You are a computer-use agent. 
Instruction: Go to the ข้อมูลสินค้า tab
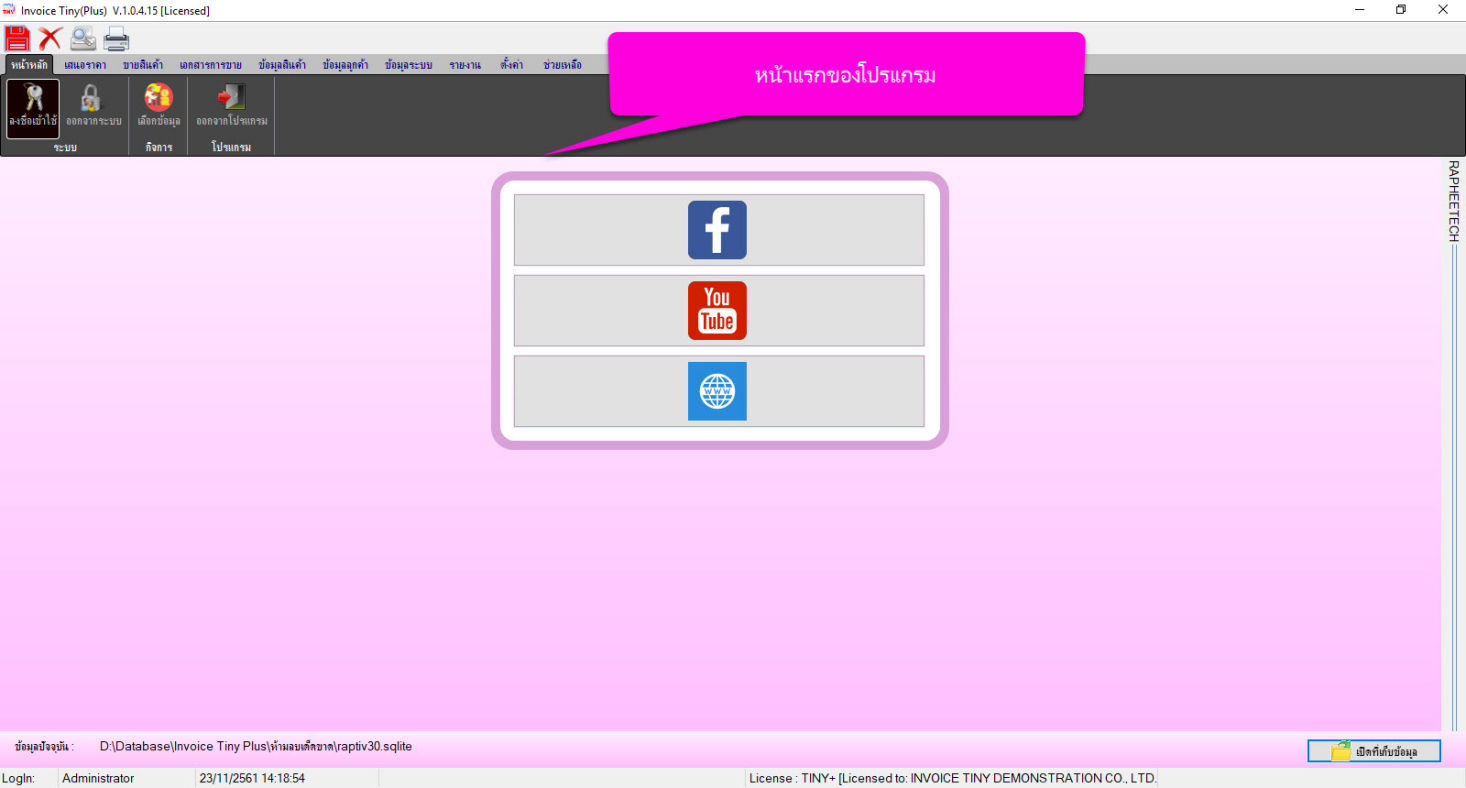tap(282, 65)
